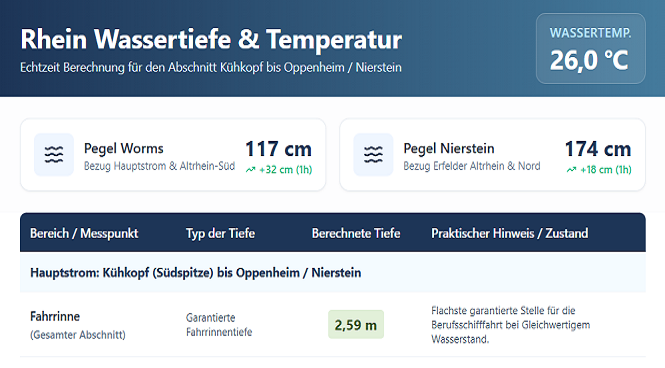Click the Bereich / Messpunkt column header
The width and height of the screenshot is (665, 368).
click(x=84, y=233)
